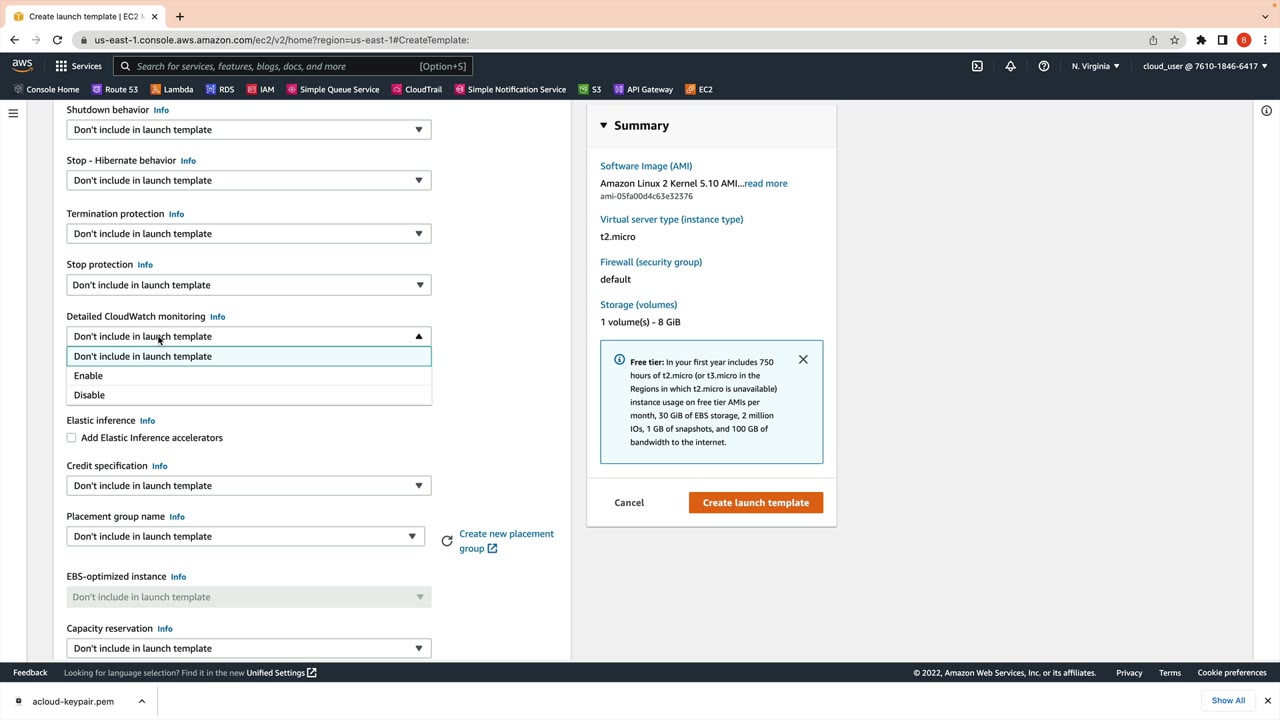Open the info panel icon at right edge
Screen dimensions: 1280x720
pyautogui.click(x=1266, y=111)
